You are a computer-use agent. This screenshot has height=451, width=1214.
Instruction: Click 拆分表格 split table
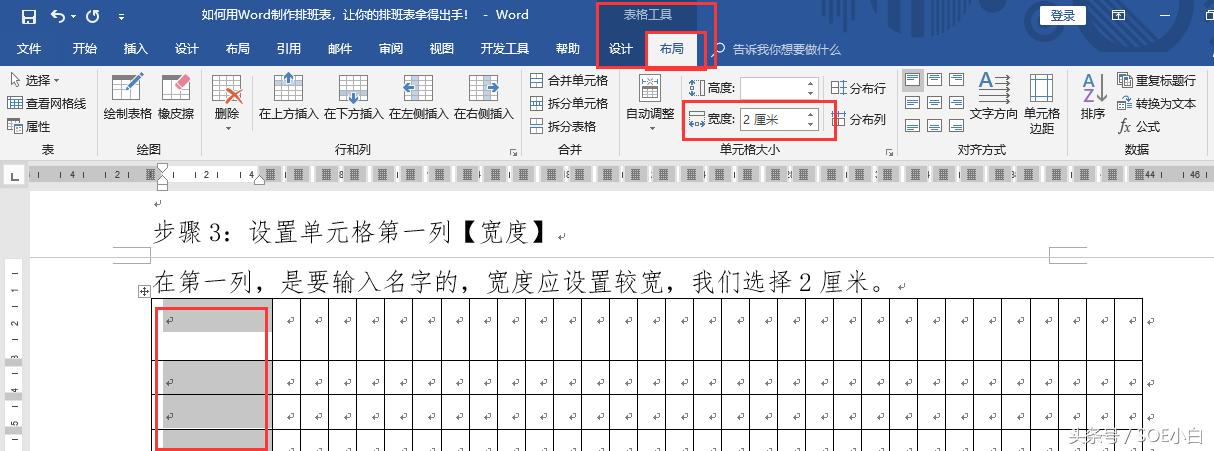coord(562,126)
